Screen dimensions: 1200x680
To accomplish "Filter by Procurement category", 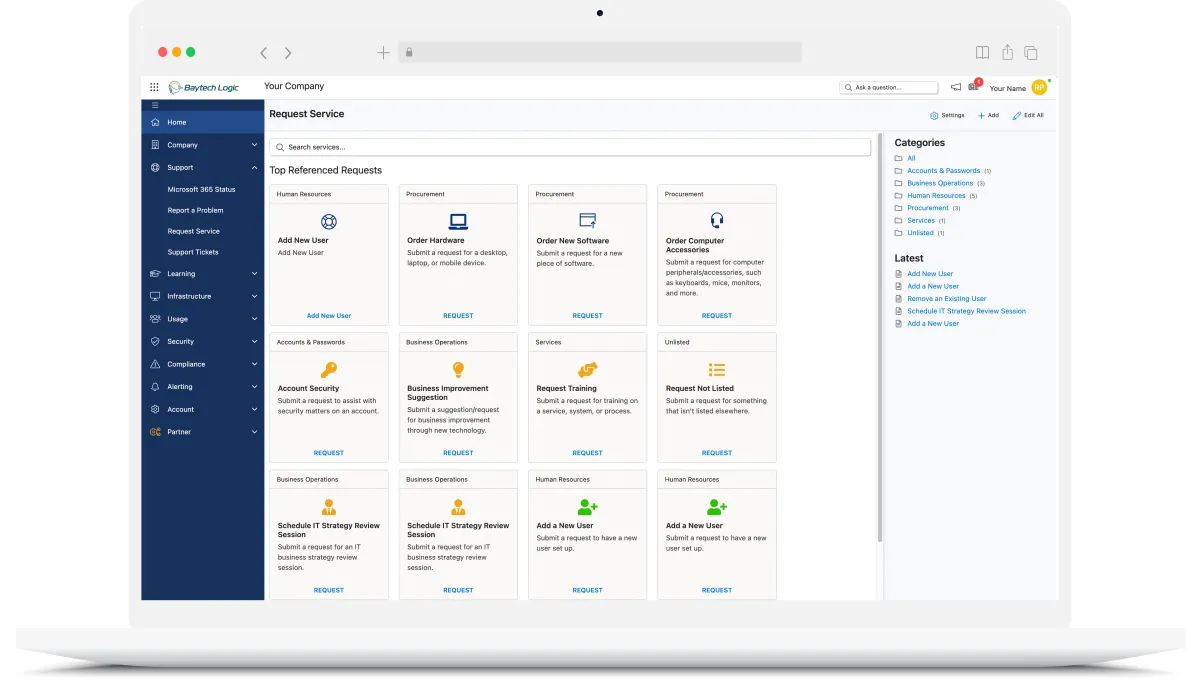I will pos(928,208).
